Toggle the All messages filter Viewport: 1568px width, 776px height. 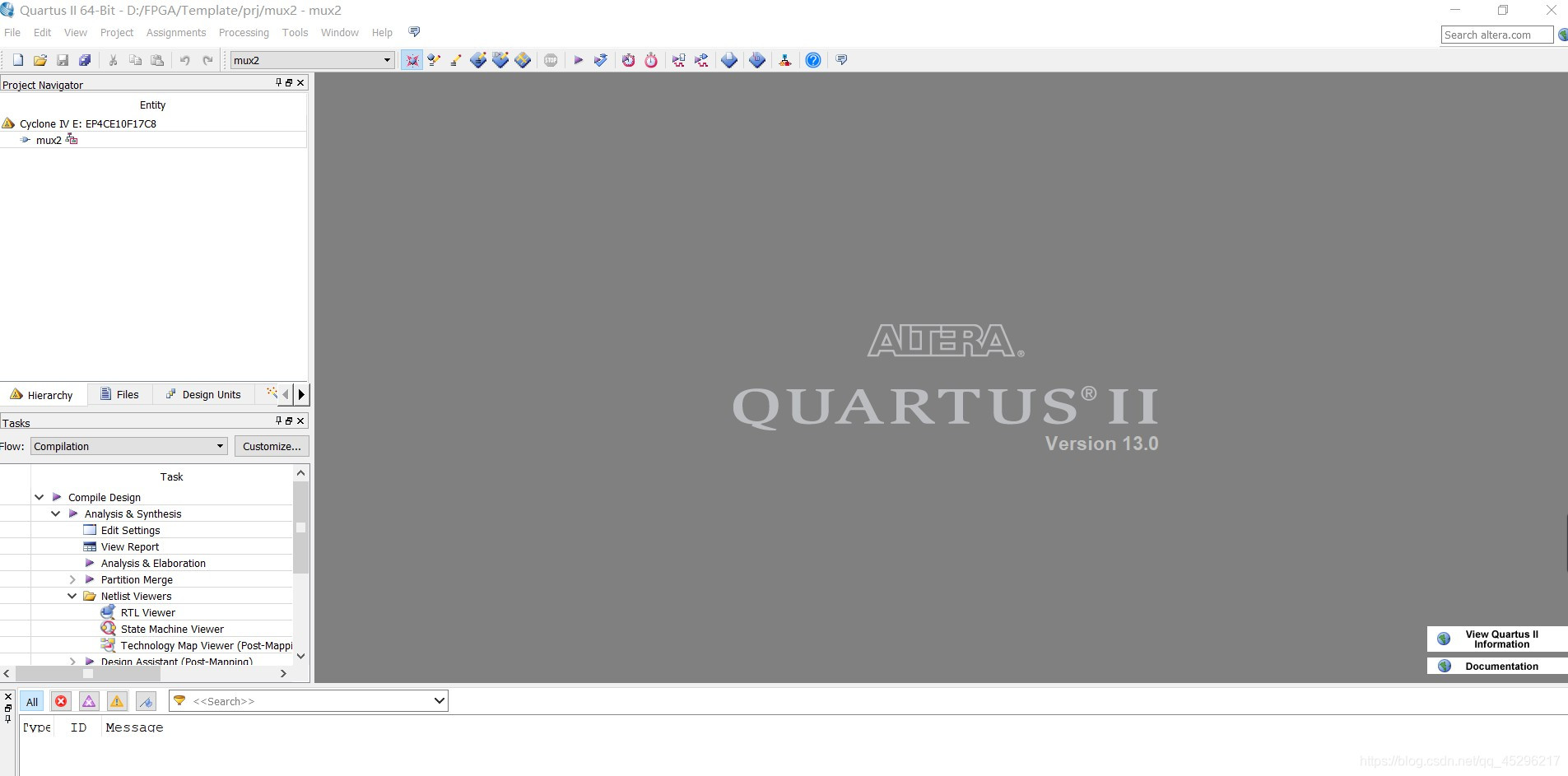click(32, 702)
